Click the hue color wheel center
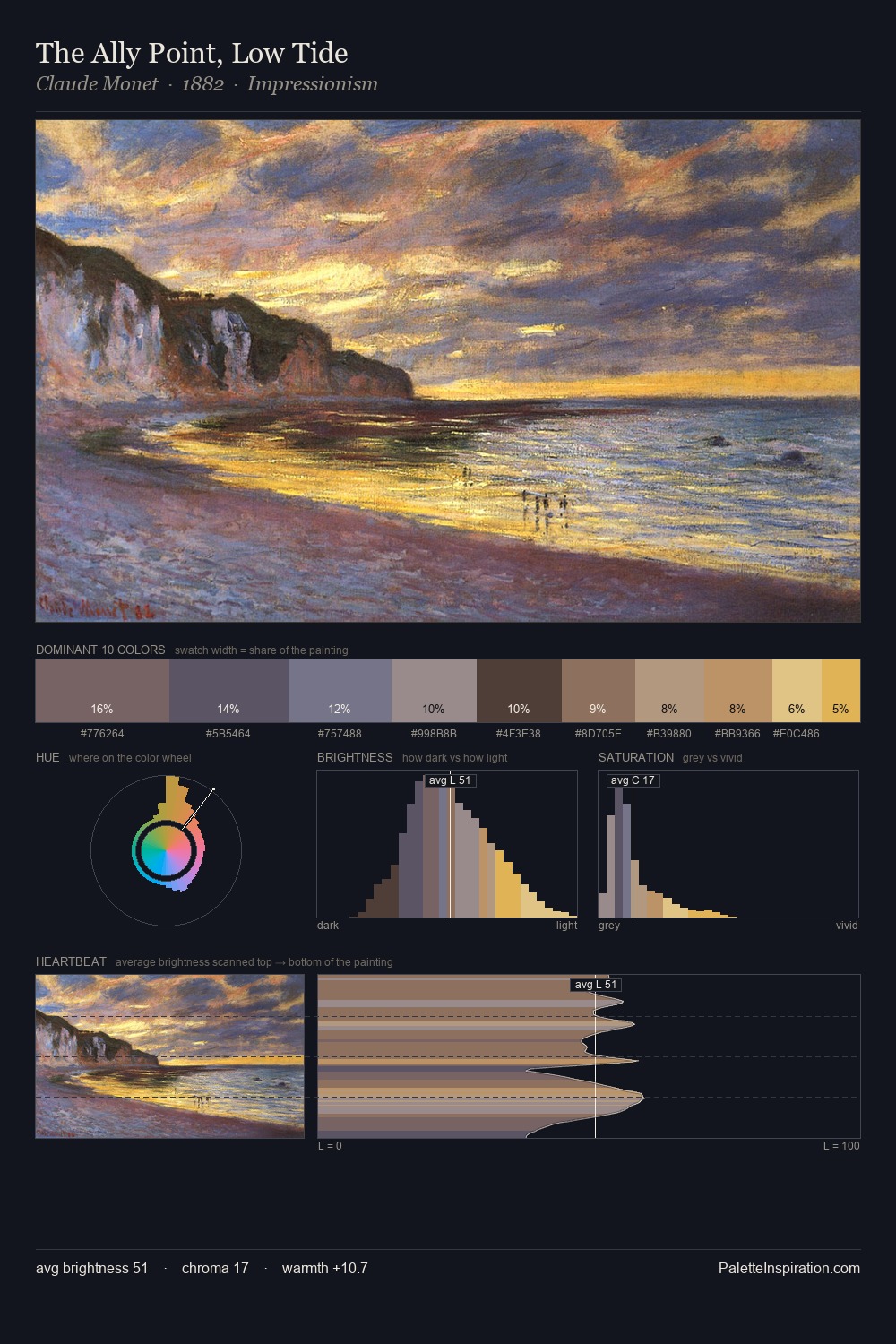This screenshot has height=1344, width=896. click(166, 849)
